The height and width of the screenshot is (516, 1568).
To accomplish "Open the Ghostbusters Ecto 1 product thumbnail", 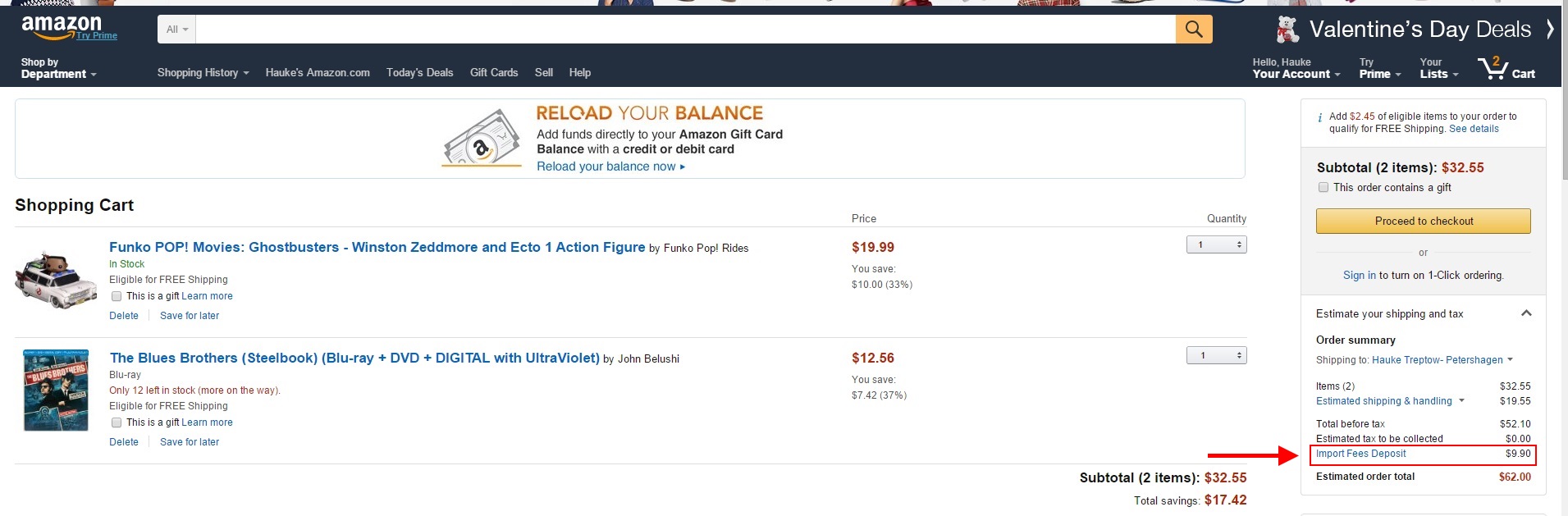I will click(56, 281).
